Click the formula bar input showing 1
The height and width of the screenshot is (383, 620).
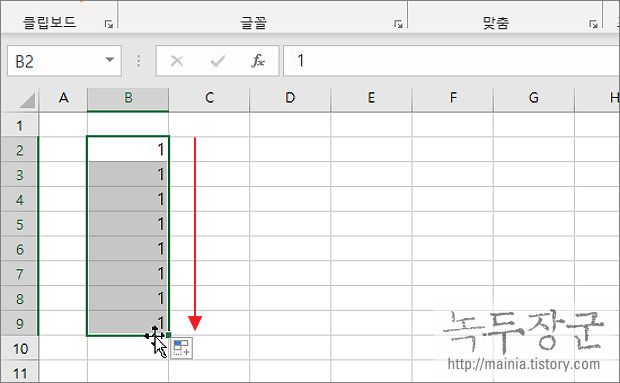tap(452, 61)
